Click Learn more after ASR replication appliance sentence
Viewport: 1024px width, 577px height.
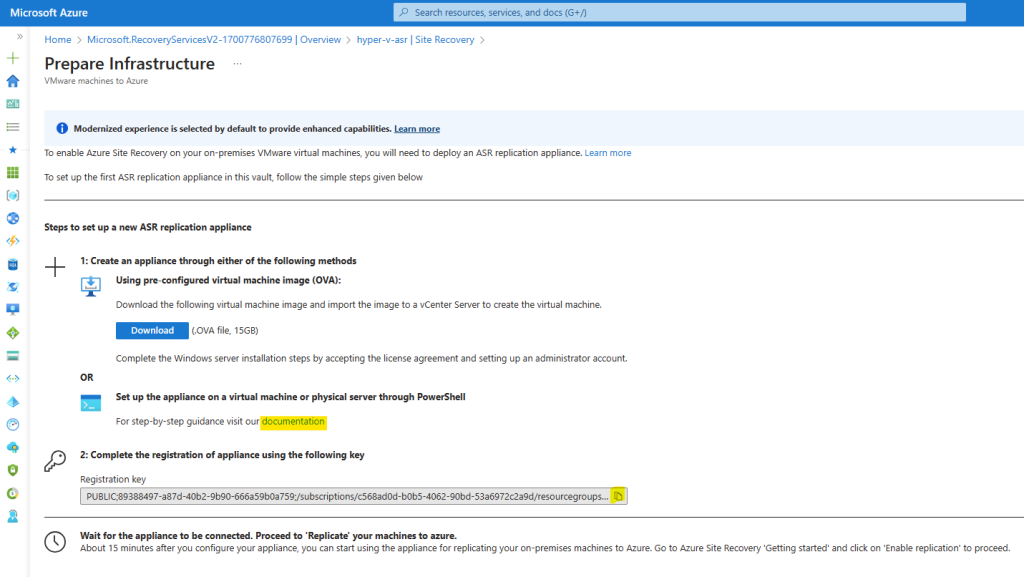(607, 153)
